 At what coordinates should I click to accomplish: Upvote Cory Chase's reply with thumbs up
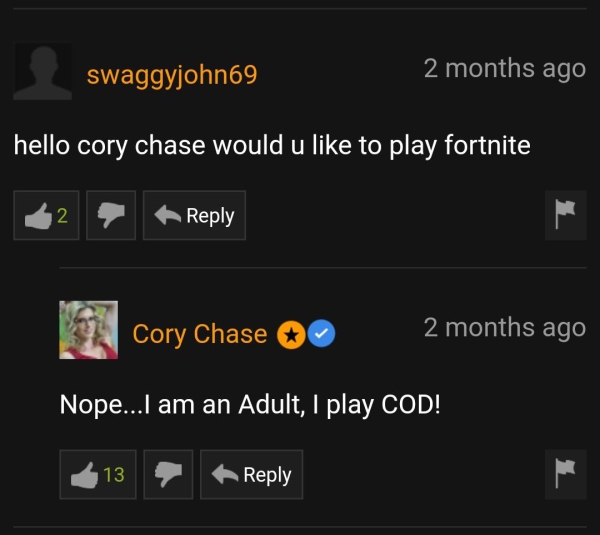coord(98,475)
